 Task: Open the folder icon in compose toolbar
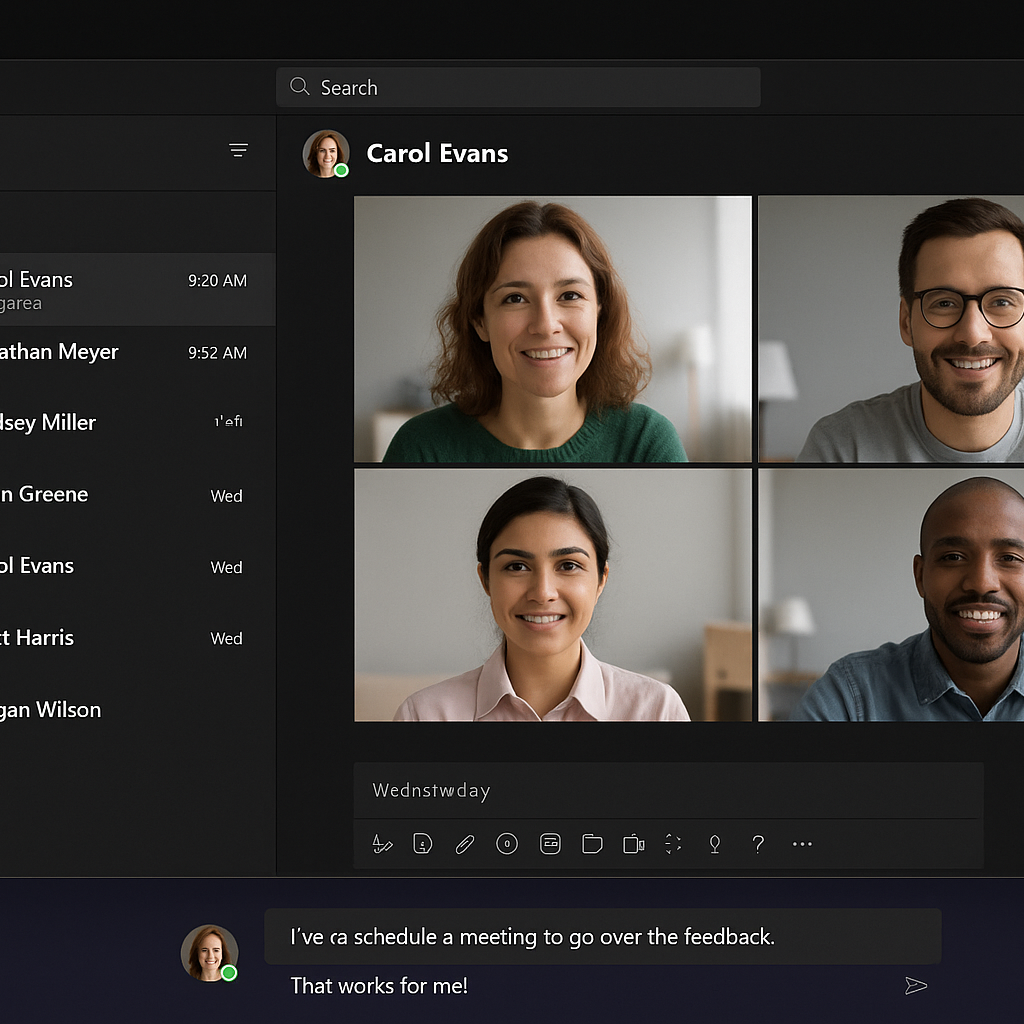pos(592,844)
